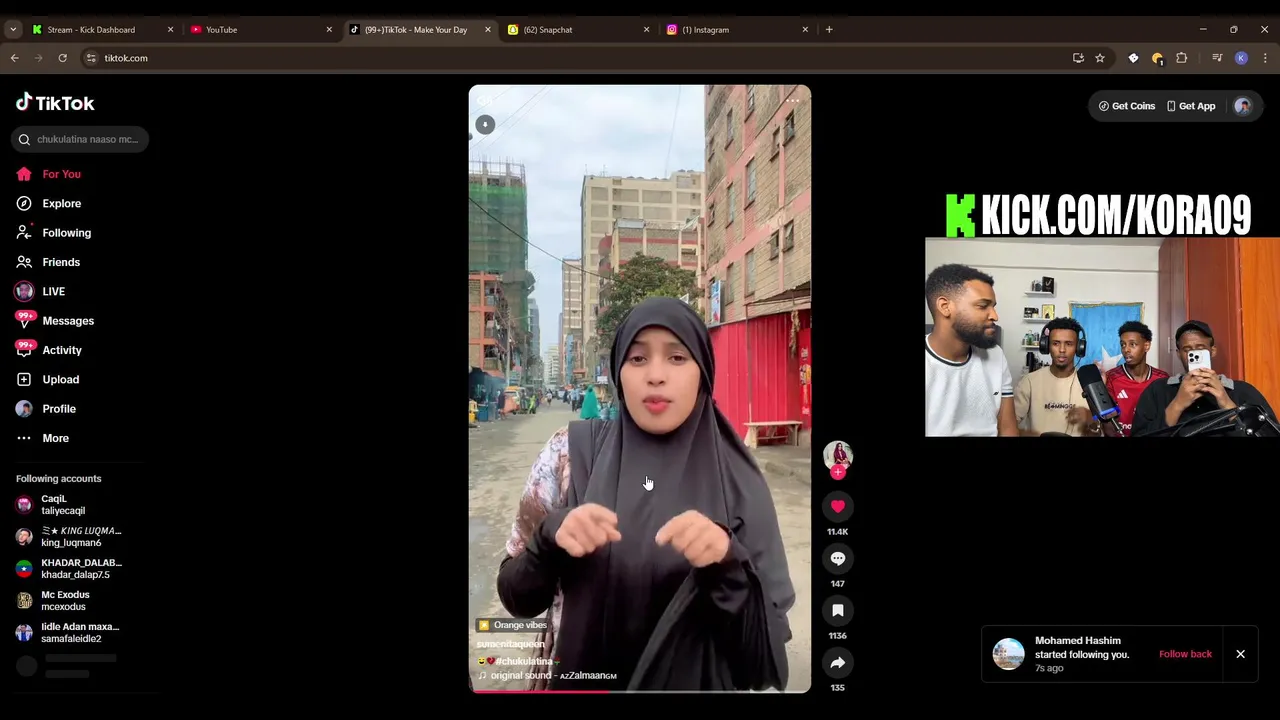The width and height of the screenshot is (1280, 720).
Task: Open CaqiL taliyecaqil following account
Action: tap(68, 505)
